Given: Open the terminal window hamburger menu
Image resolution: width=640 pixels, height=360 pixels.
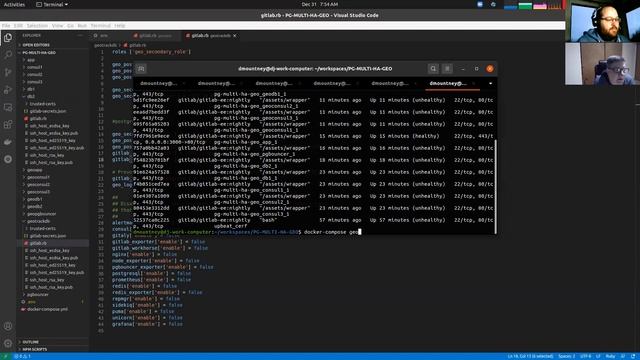Looking at the screenshot, I should pos(447,69).
